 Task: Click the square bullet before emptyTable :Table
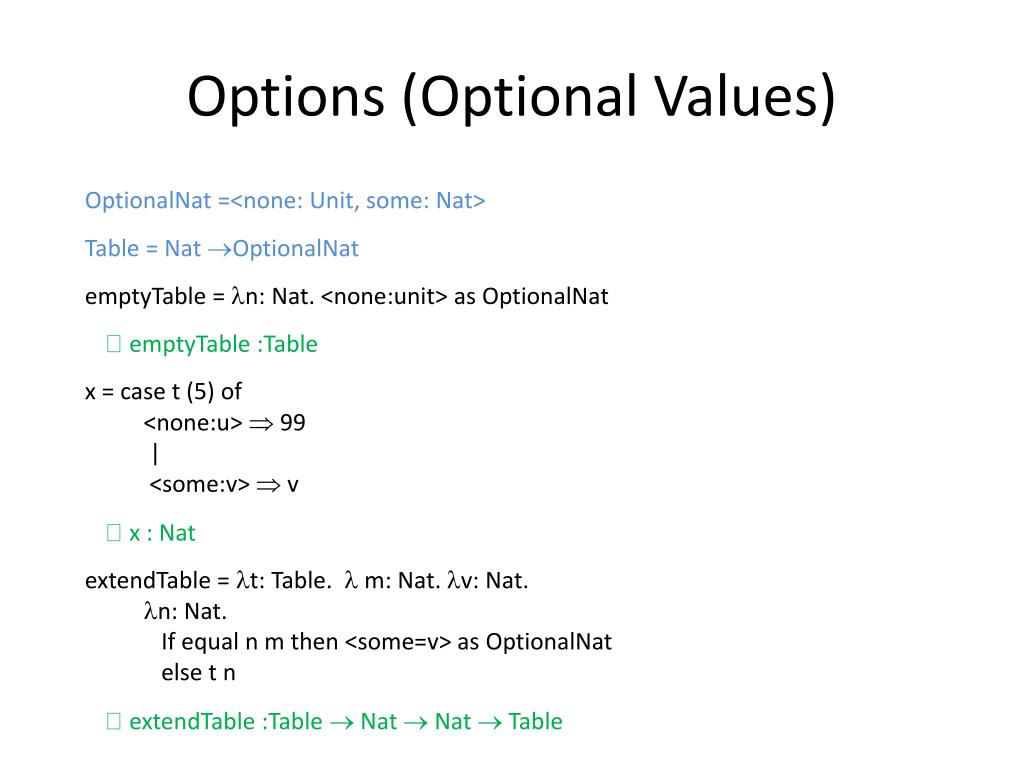[114, 344]
